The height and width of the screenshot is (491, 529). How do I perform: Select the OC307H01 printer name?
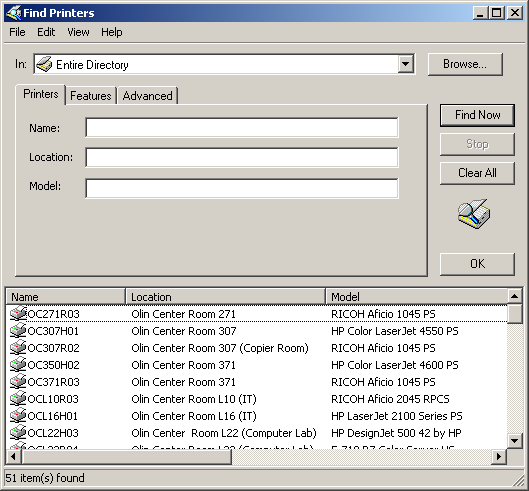53,331
